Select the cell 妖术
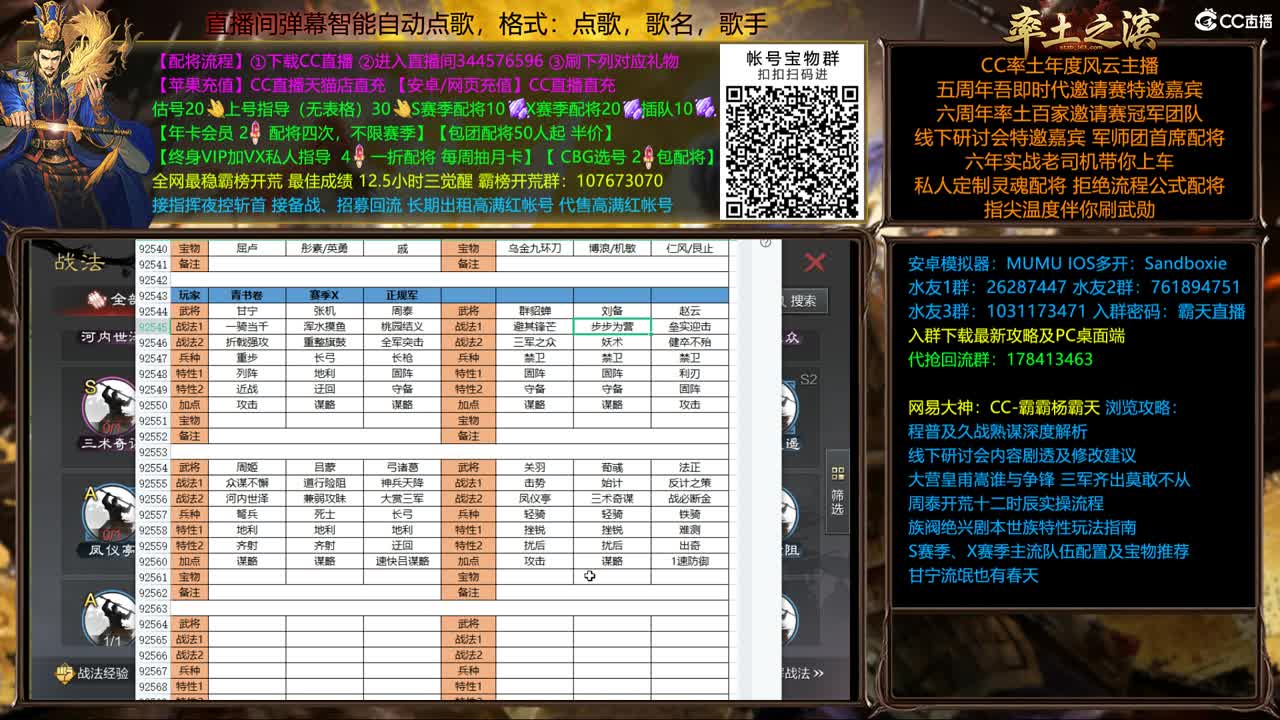The height and width of the screenshot is (720, 1280). 612,342
